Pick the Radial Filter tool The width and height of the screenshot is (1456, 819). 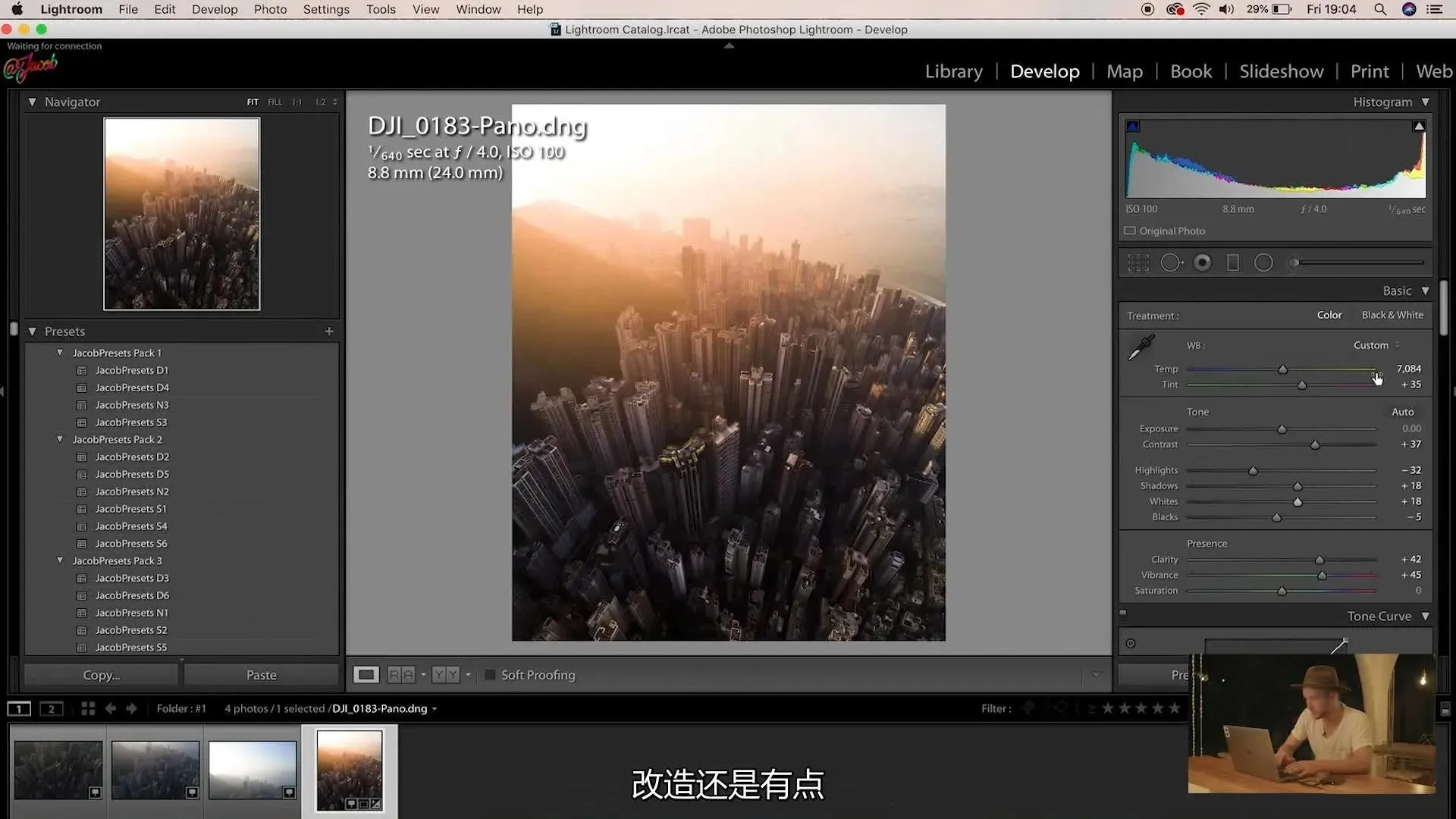tap(1263, 263)
